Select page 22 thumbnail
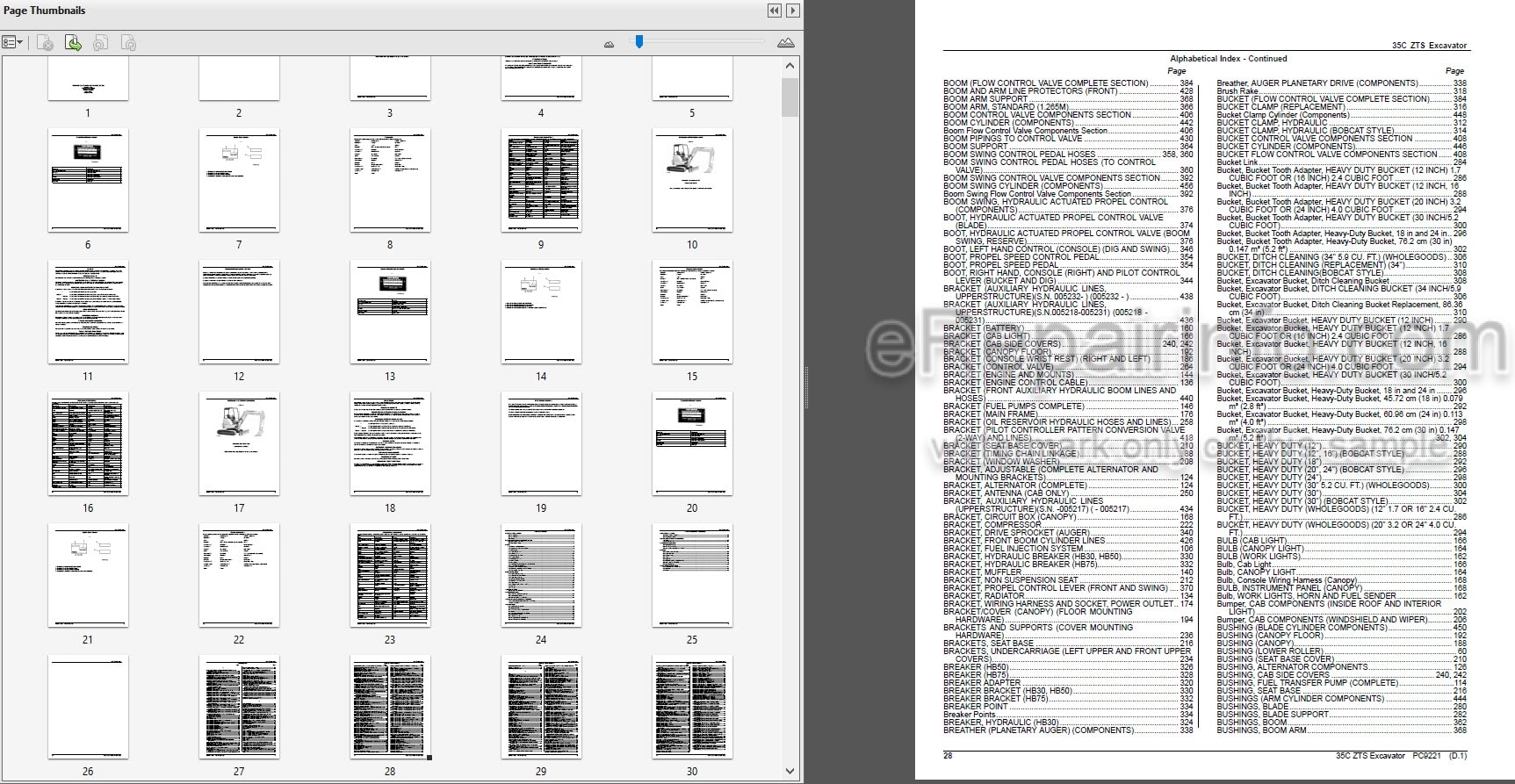The height and width of the screenshot is (784, 1515). coord(239,575)
